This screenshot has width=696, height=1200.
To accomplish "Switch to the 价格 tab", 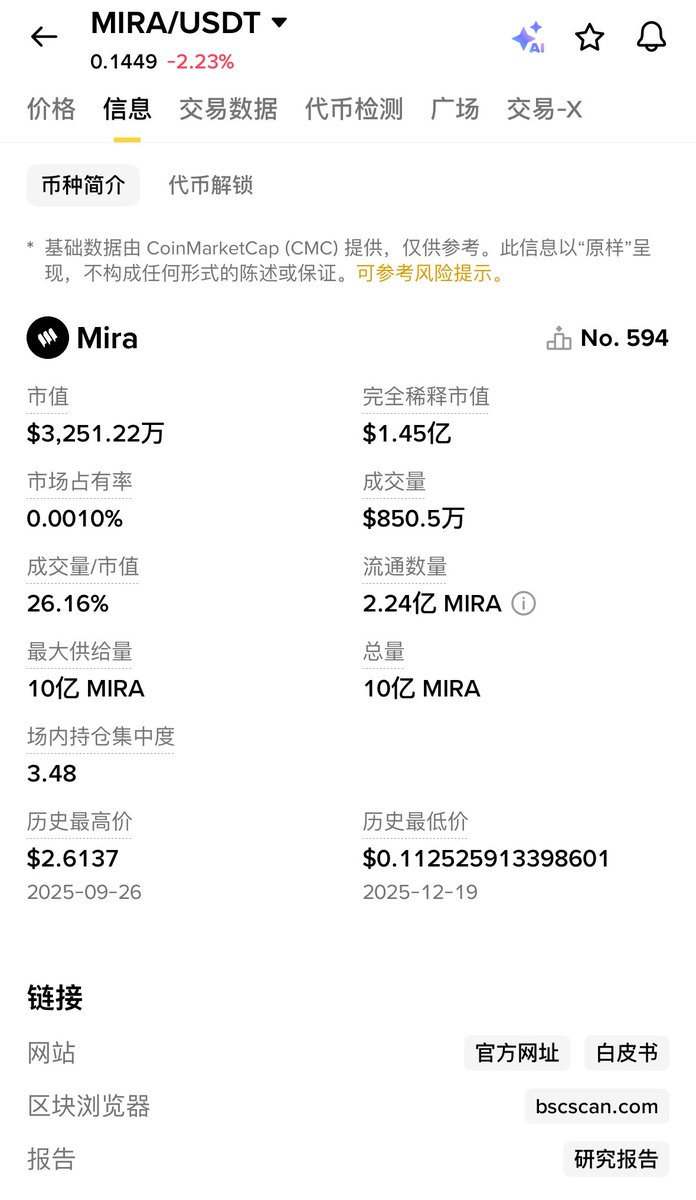I will pos(51,109).
